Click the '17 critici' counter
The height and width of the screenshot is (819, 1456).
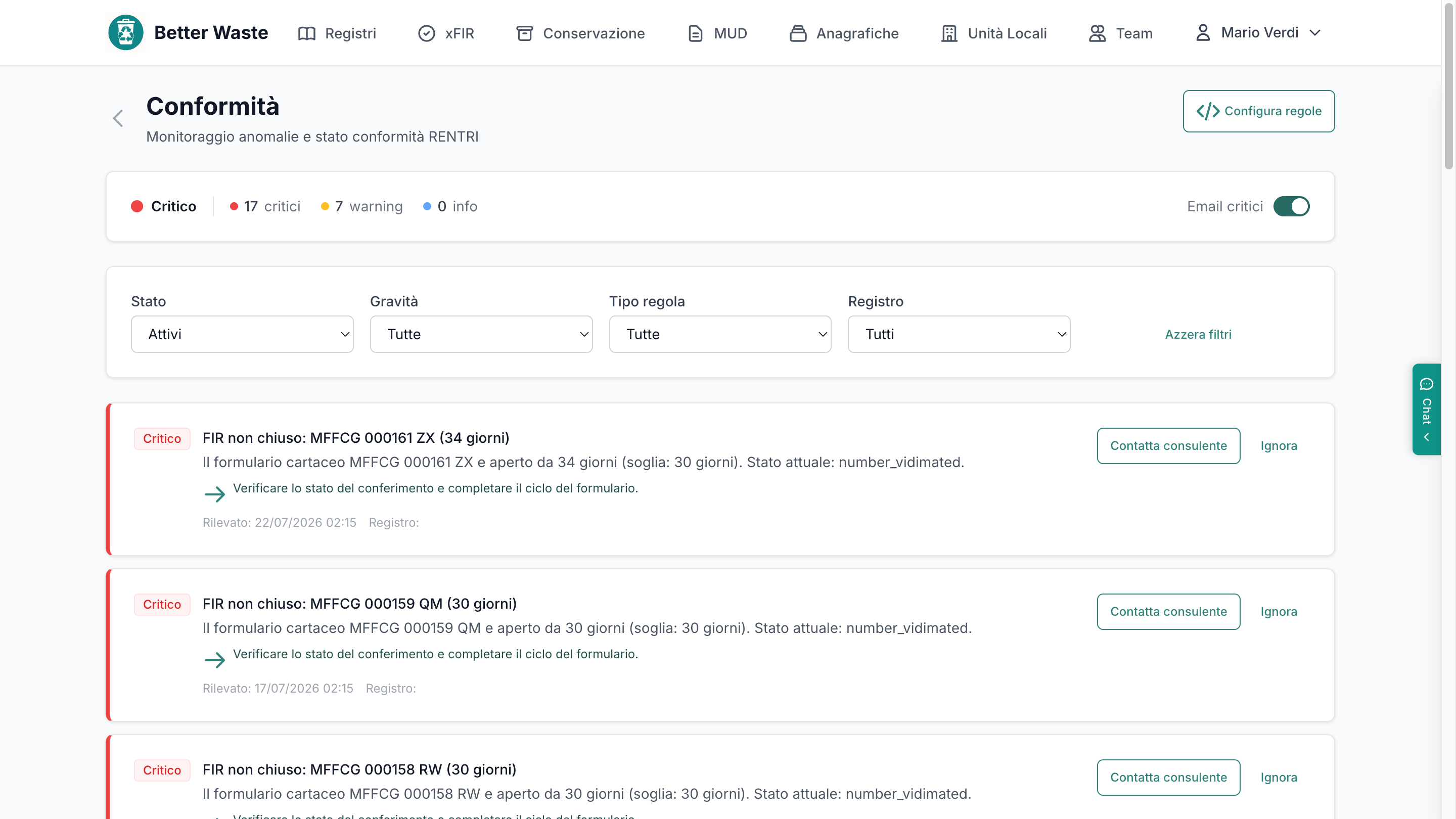265,206
